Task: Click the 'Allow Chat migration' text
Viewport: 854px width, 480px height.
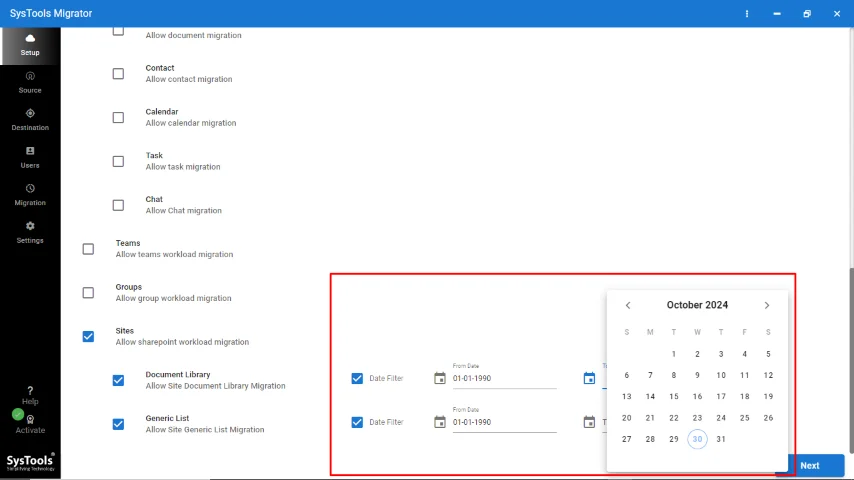Action: (x=184, y=210)
